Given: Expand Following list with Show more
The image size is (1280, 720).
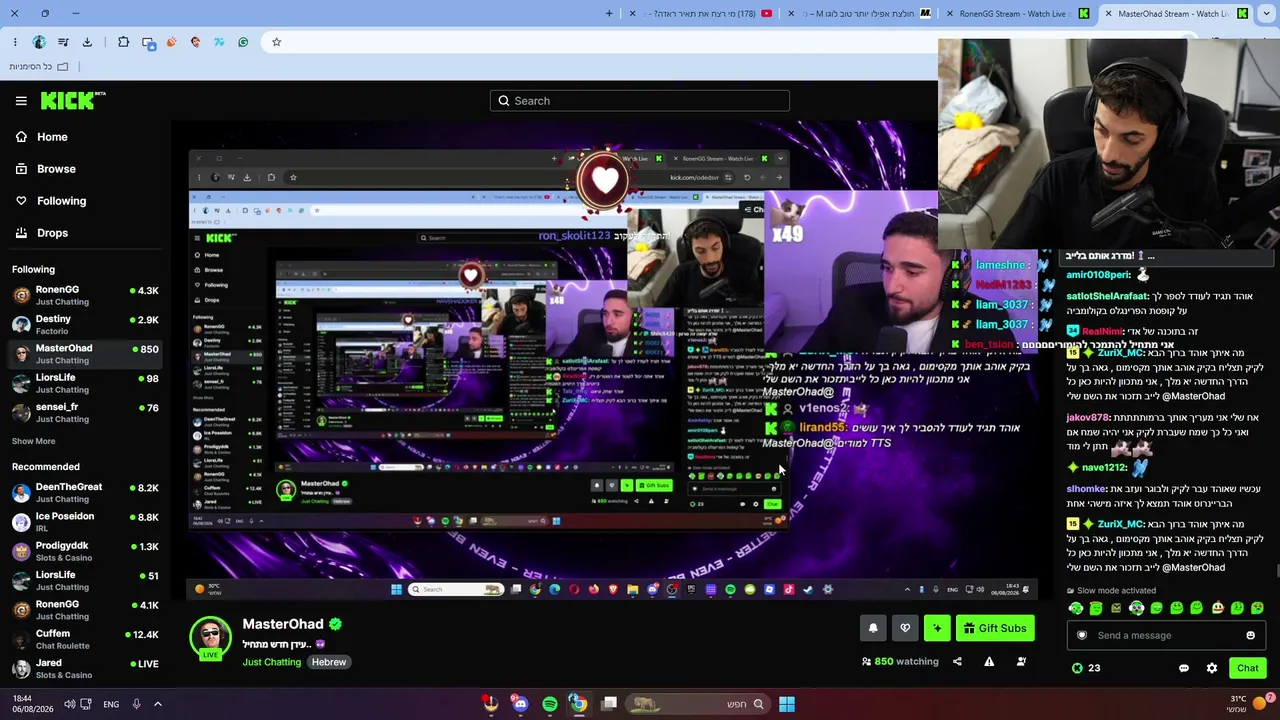Looking at the screenshot, I should coord(33,441).
